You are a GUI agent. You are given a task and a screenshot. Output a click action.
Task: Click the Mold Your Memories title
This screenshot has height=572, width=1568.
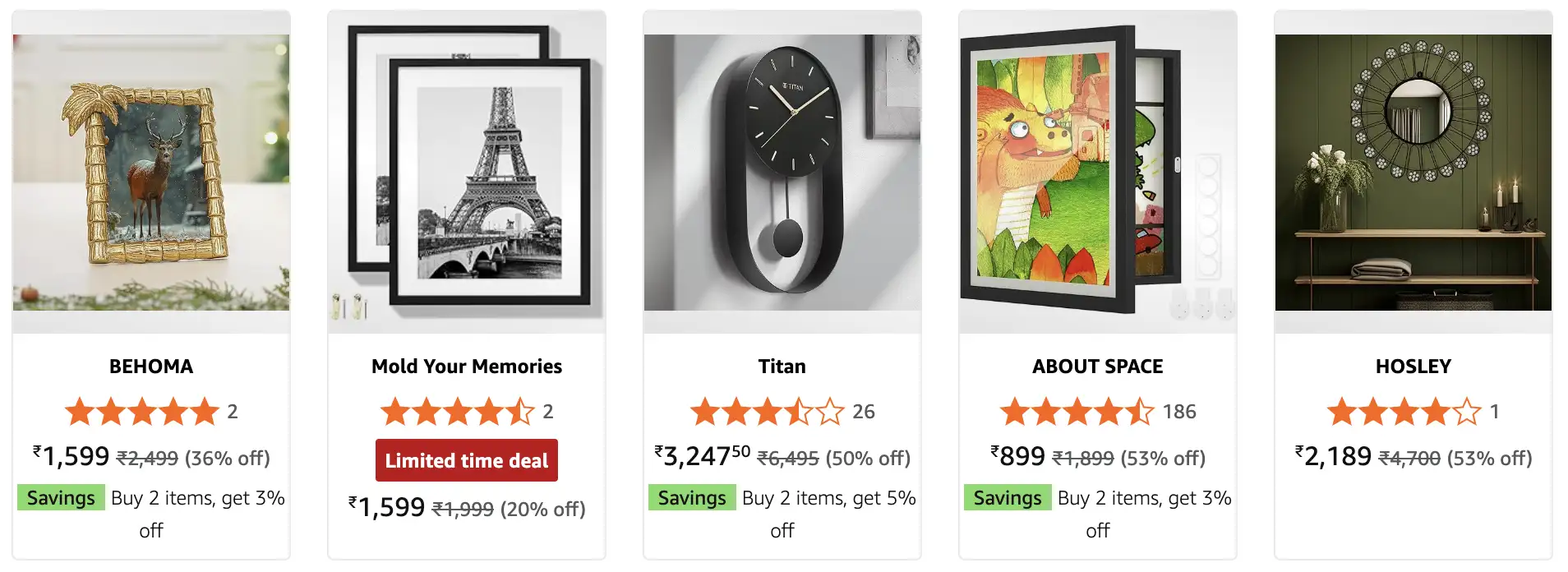(x=466, y=367)
